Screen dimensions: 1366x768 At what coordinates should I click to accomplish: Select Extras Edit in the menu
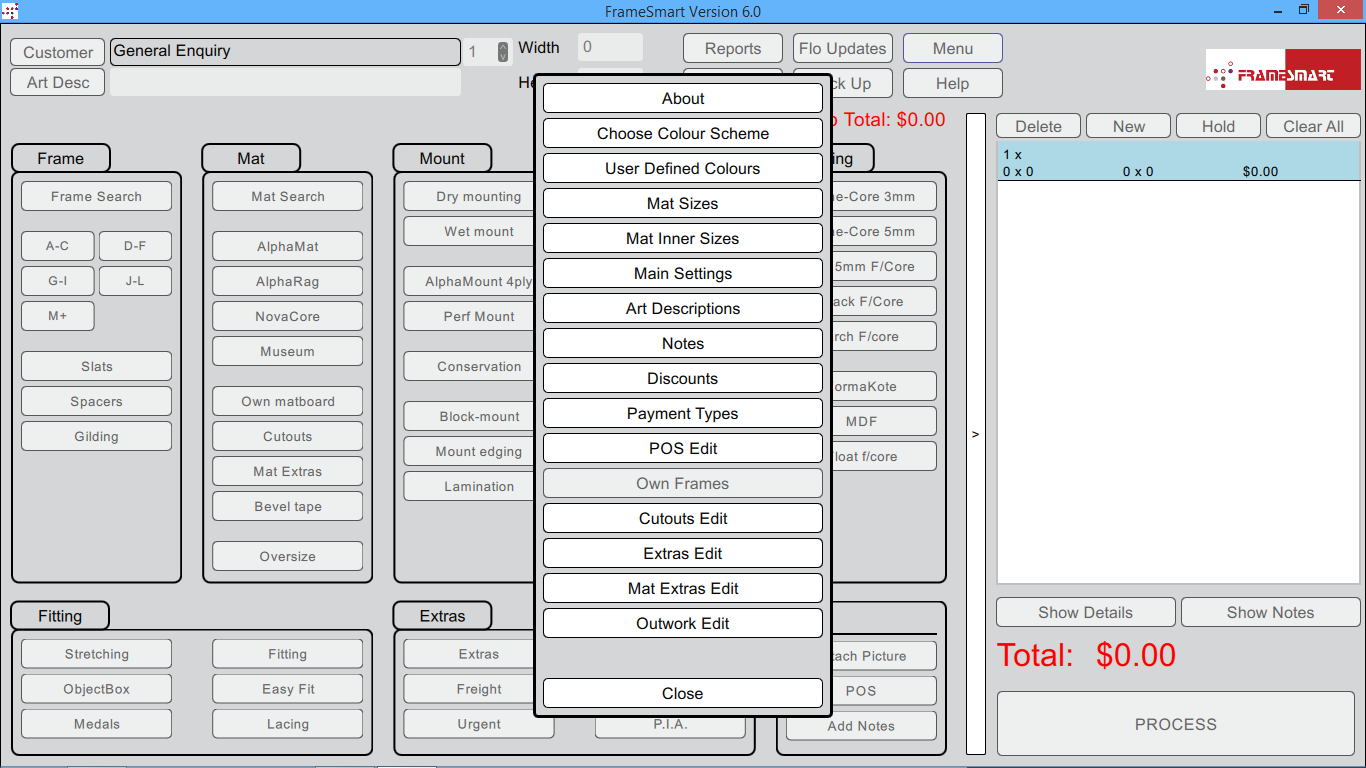(x=683, y=553)
